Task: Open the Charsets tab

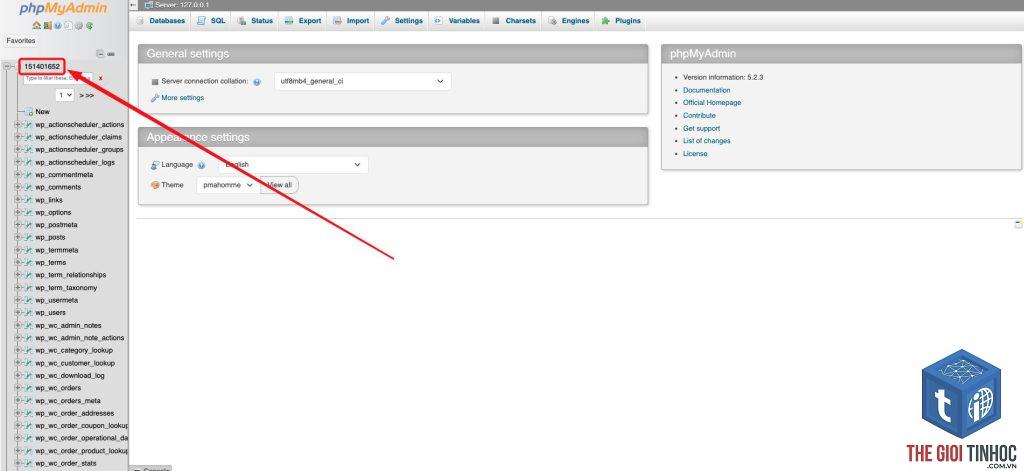Action: 514,21
